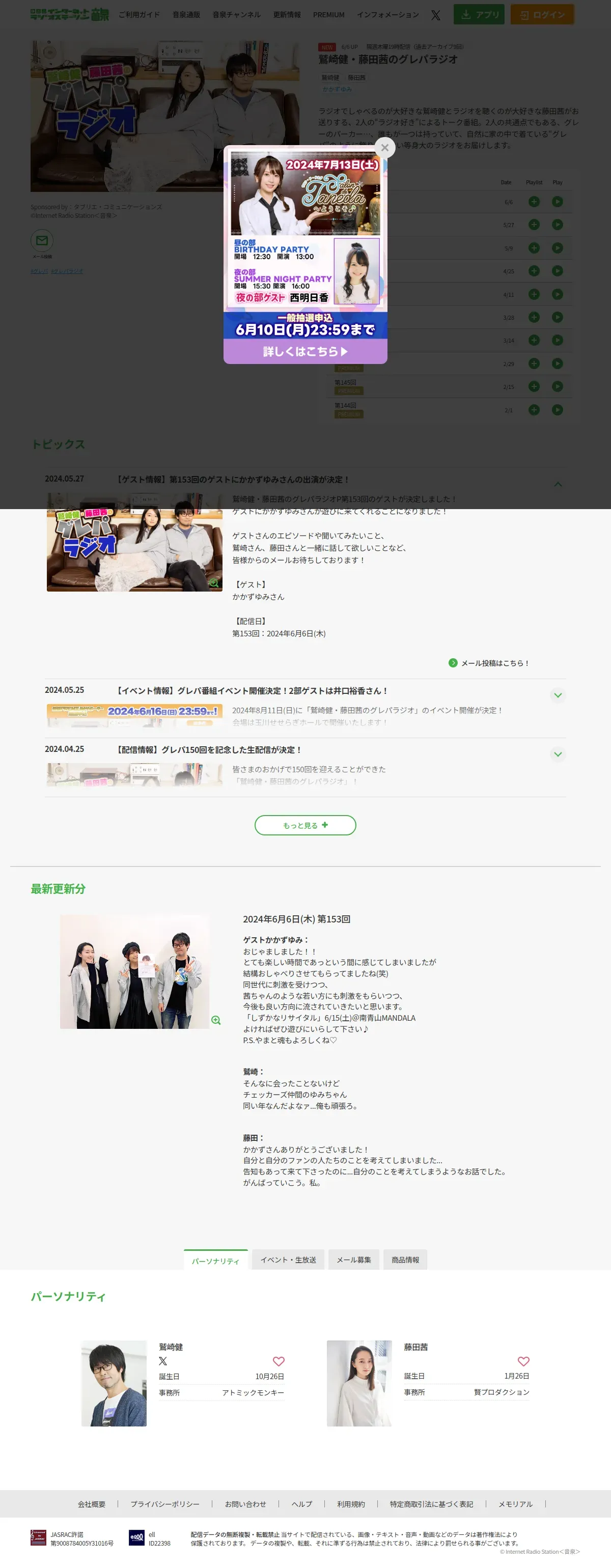This screenshot has width=611, height=1568.
Task: Click the メール投稿 envelope icon
Action: 42,240
